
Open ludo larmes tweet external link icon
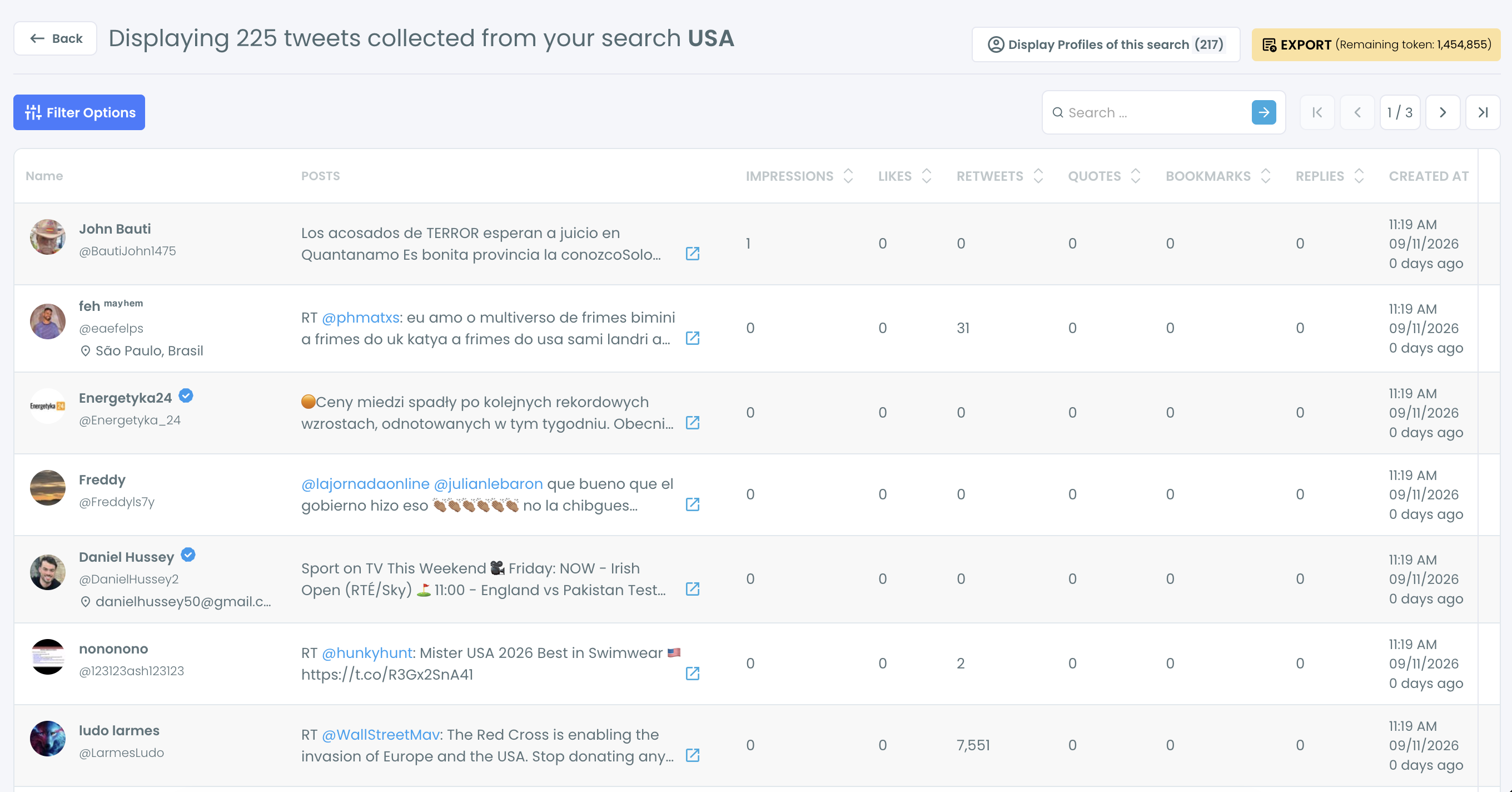[x=693, y=755]
